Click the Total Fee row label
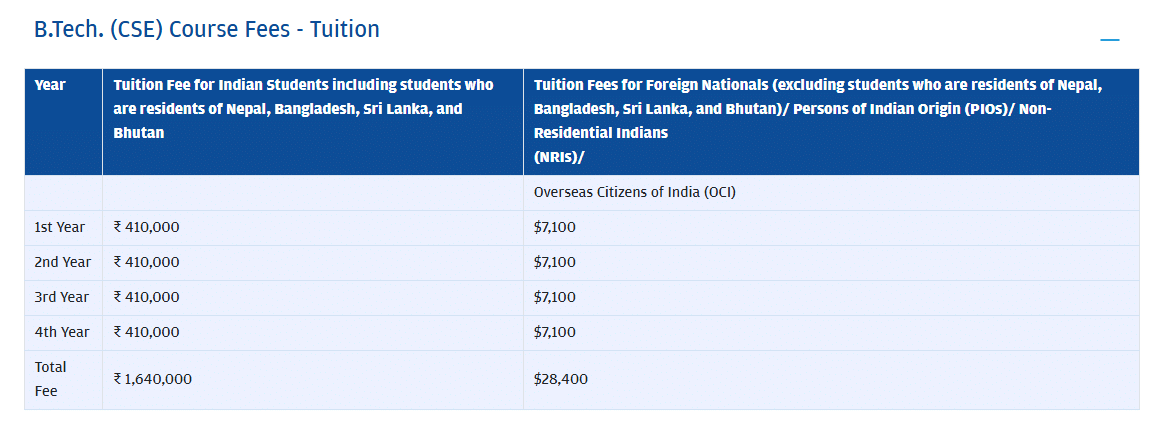The height and width of the screenshot is (428, 1150). tap(51, 379)
